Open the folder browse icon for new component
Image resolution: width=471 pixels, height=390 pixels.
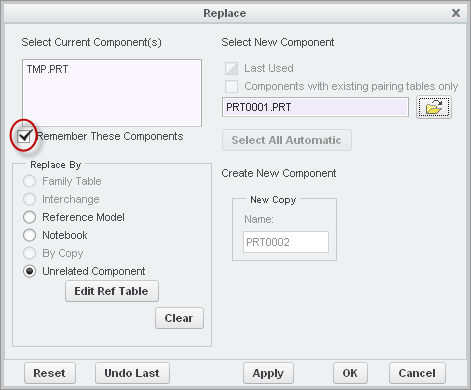click(x=434, y=107)
